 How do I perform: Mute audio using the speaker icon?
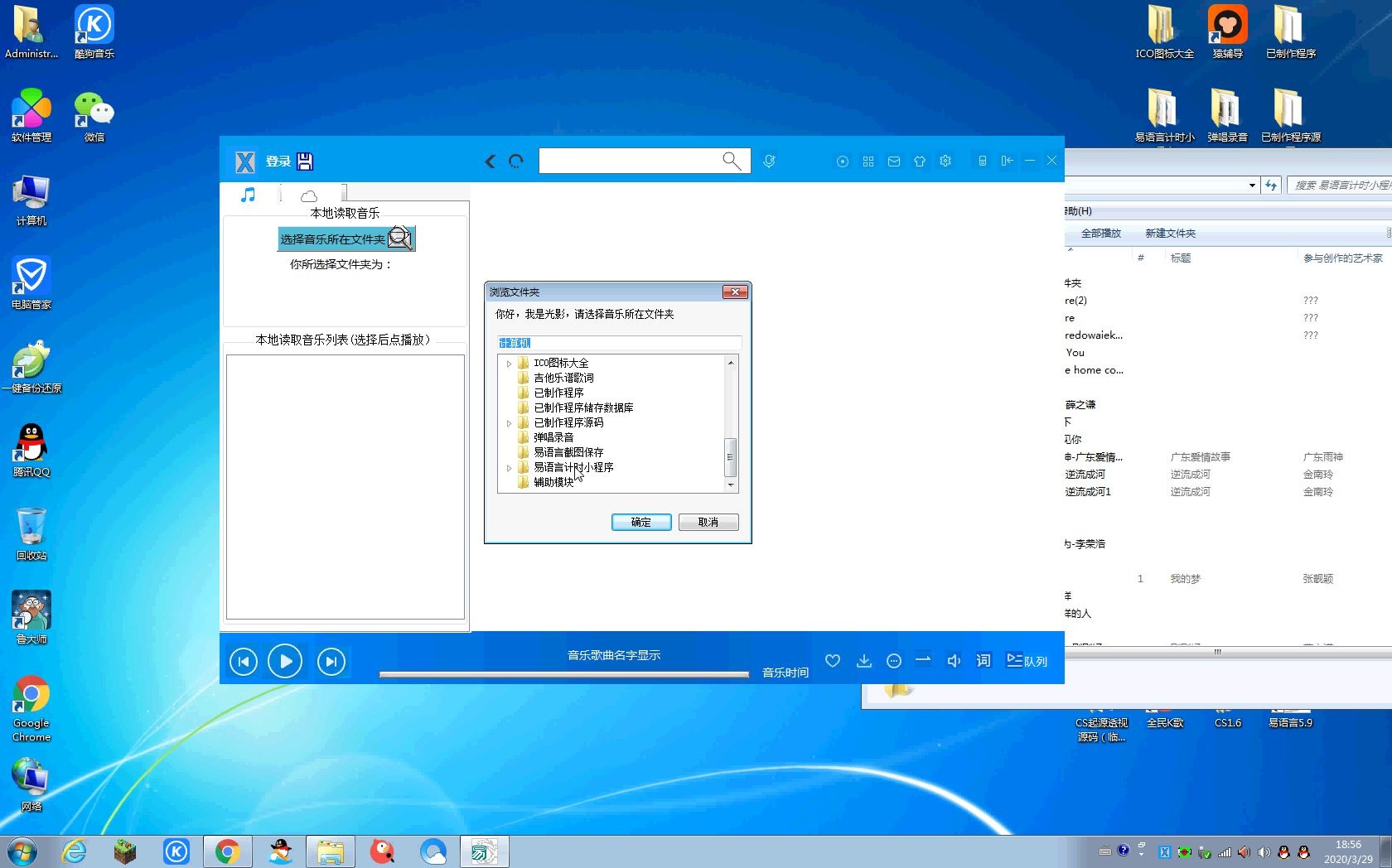coord(954,661)
